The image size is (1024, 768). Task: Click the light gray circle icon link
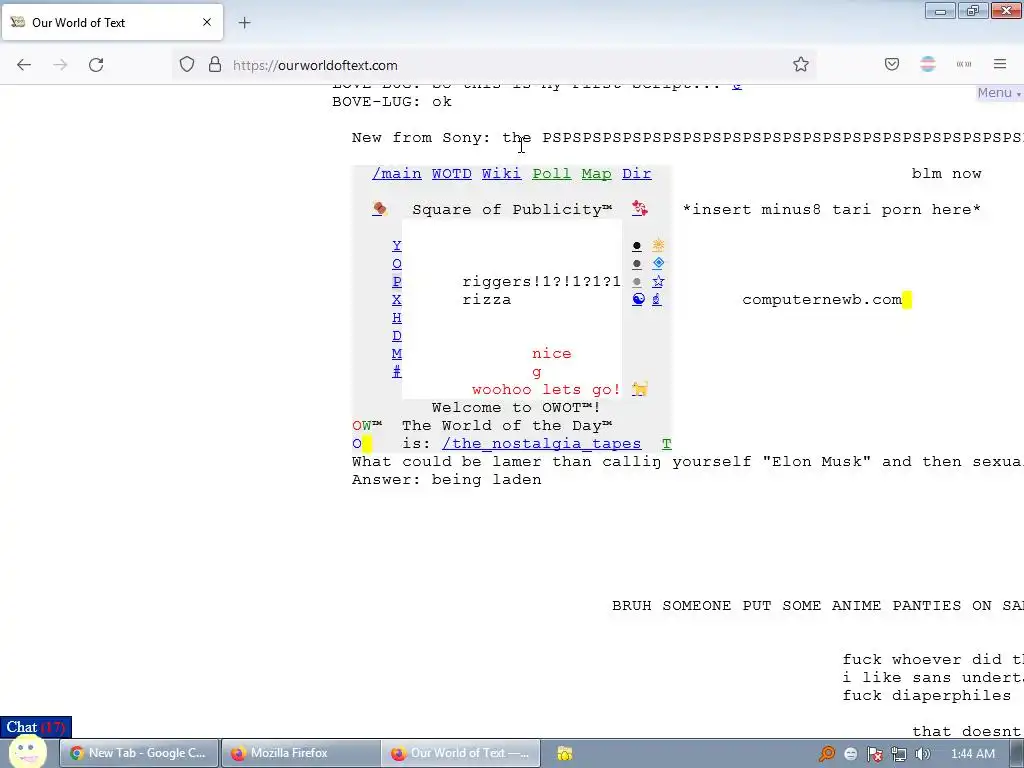coord(637,282)
